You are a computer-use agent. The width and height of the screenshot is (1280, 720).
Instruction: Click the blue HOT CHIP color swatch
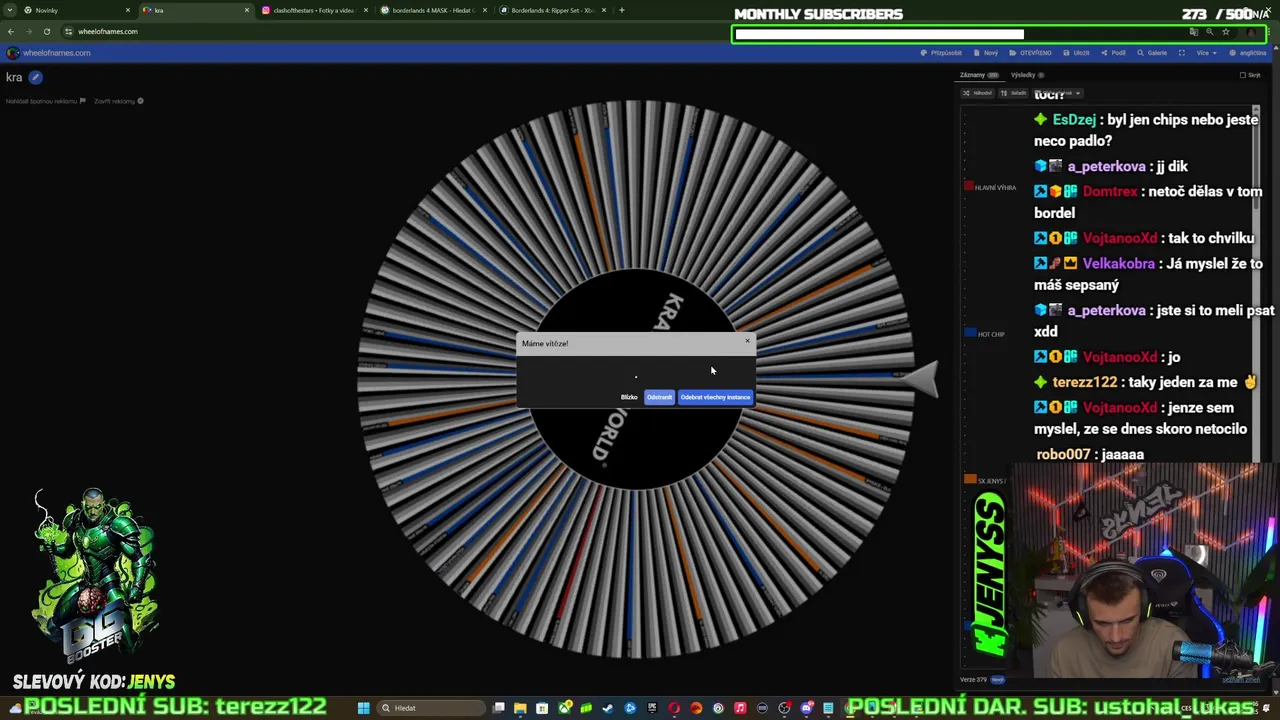(x=969, y=333)
